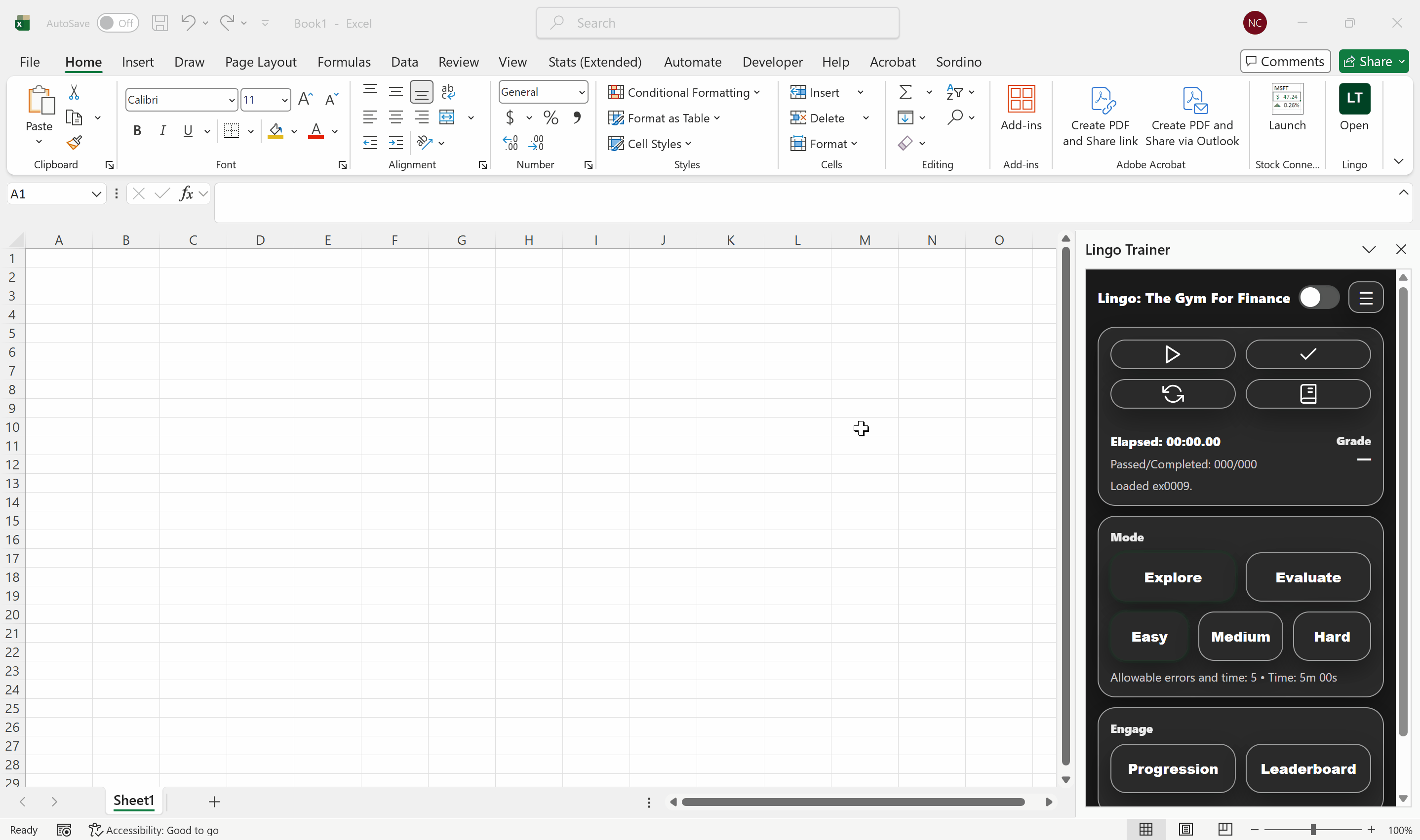Click Increase Font Size icon
The width and height of the screenshot is (1420, 840).
(x=305, y=99)
